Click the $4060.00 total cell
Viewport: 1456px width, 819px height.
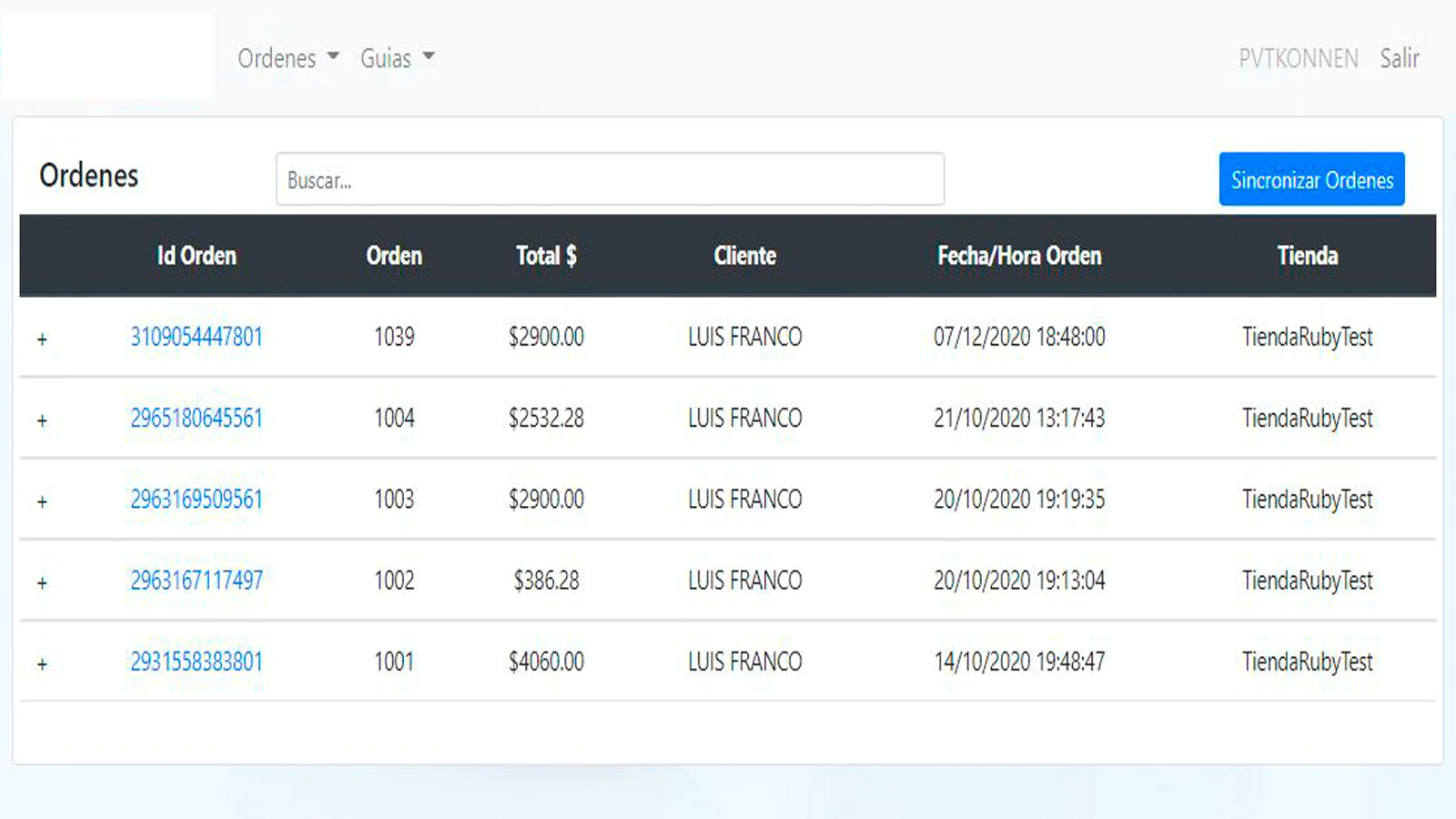546,662
